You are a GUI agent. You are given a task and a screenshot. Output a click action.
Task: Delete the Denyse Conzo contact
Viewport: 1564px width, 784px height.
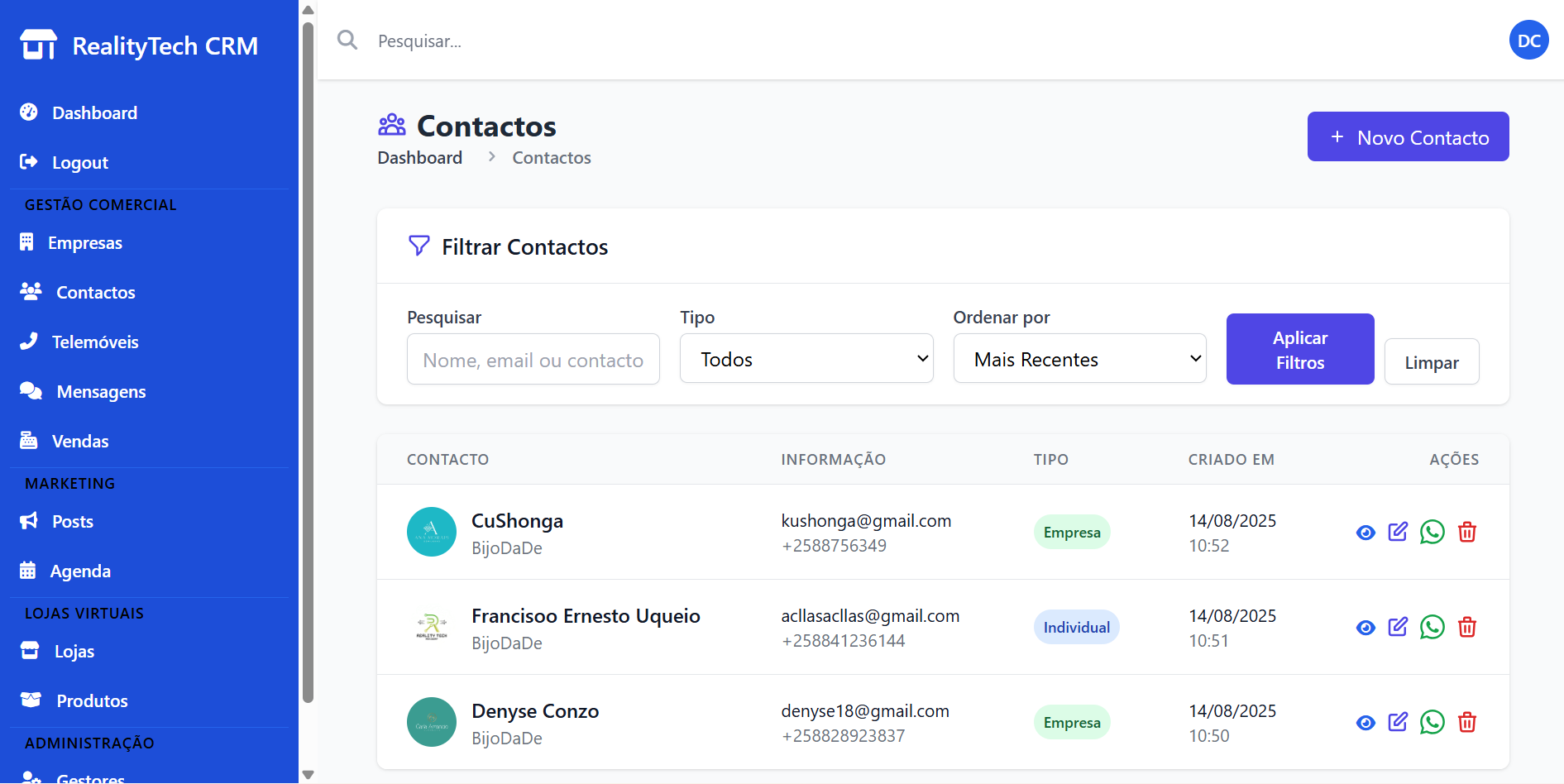(x=1467, y=722)
